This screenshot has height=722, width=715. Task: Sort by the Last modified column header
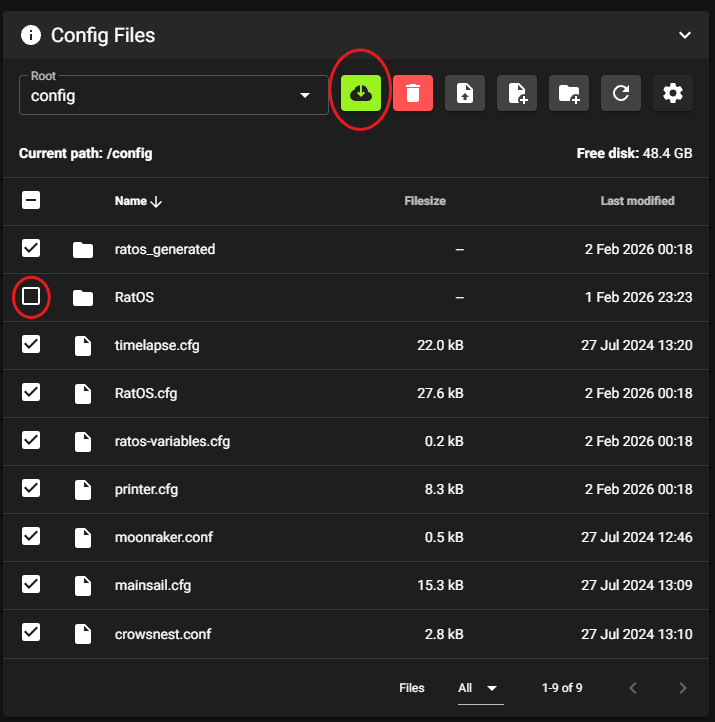pos(638,201)
